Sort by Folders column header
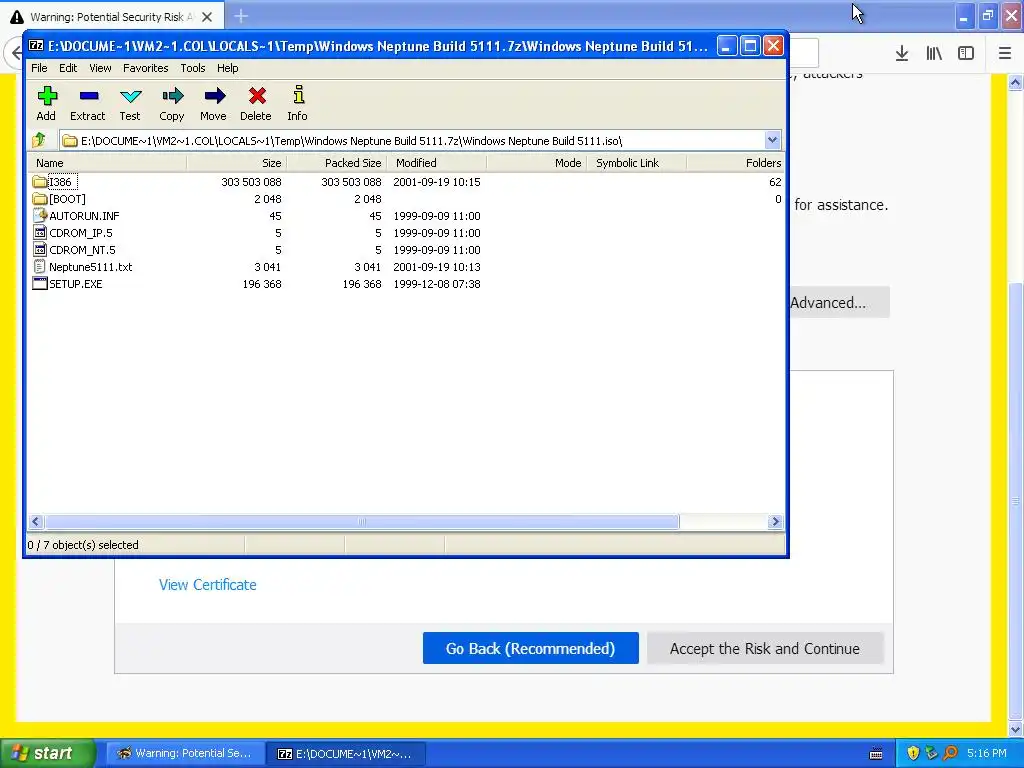1024x768 pixels. 735,163
